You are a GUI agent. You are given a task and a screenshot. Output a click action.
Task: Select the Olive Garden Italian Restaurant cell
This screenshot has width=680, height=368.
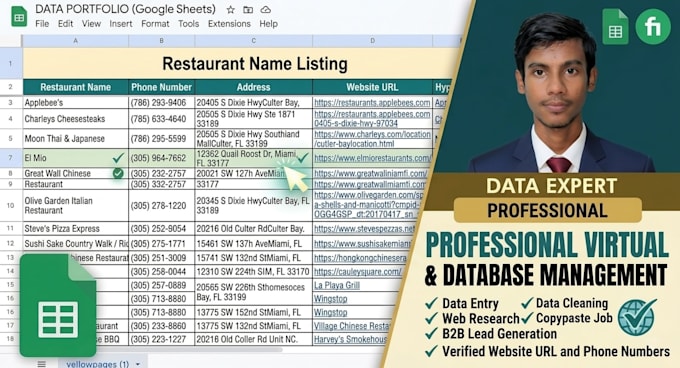(75, 205)
